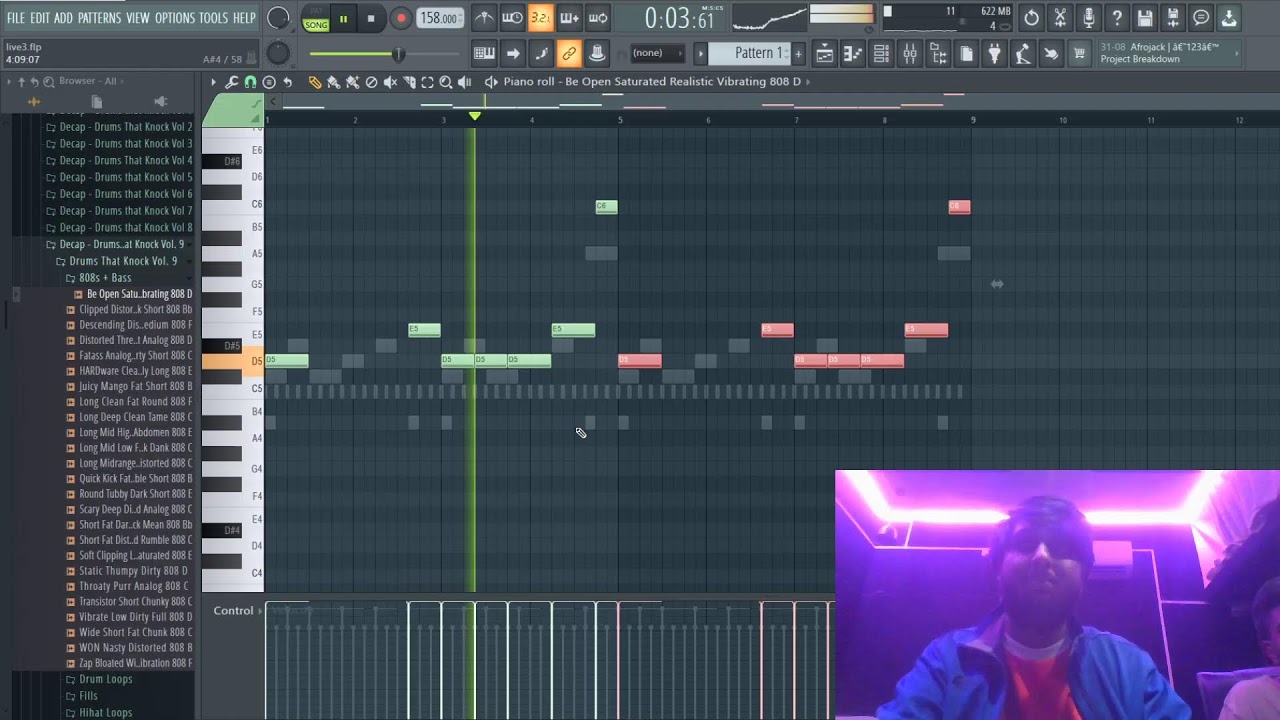Pause playback with the pause button

point(343,18)
